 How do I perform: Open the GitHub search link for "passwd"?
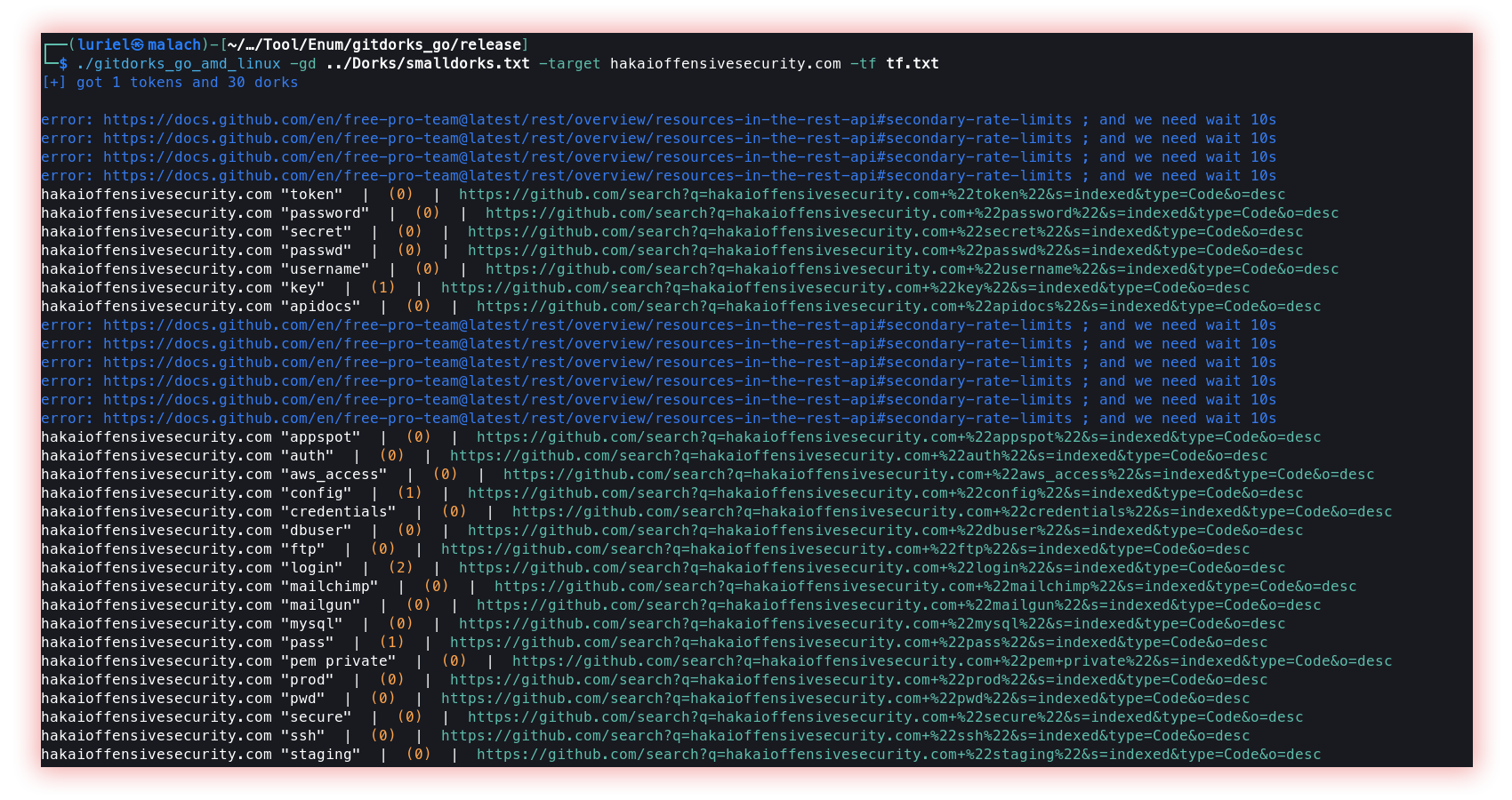tap(885, 251)
